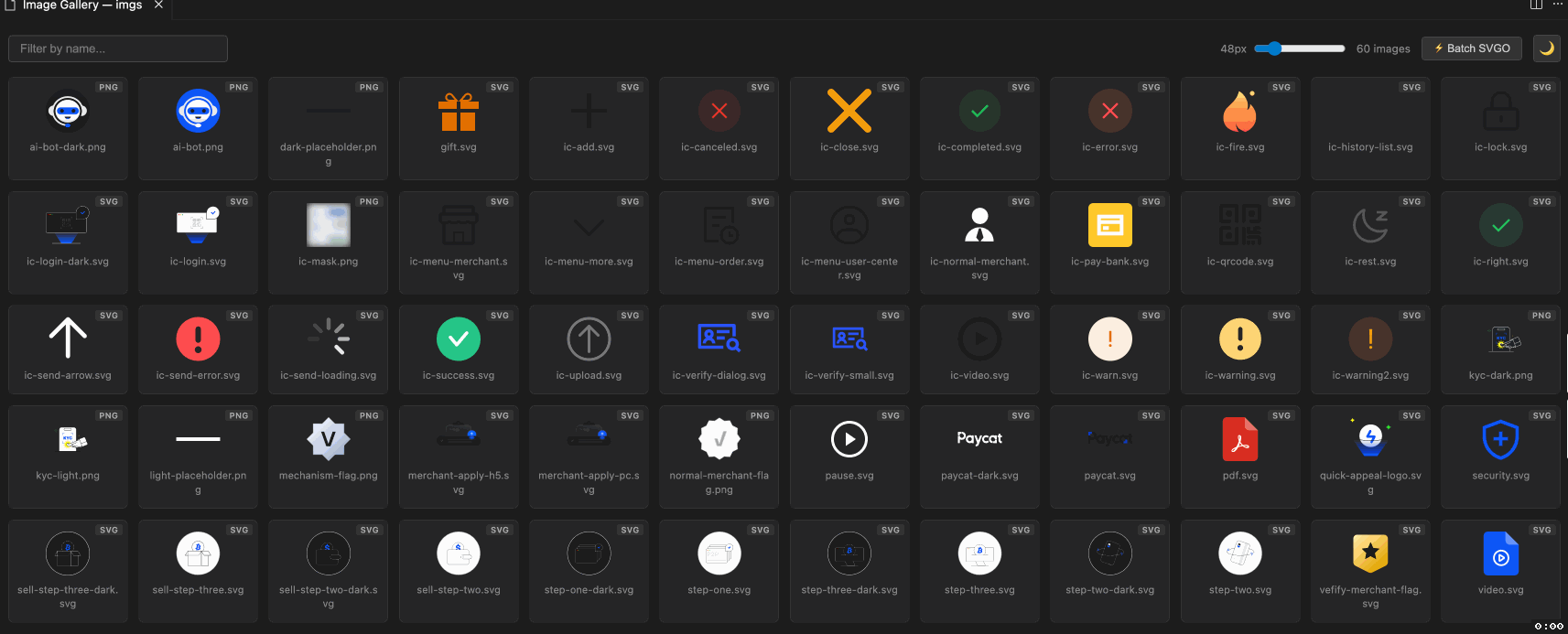Select the pause.svg play circle icon
The width and height of the screenshot is (1568, 634).
click(x=849, y=439)
